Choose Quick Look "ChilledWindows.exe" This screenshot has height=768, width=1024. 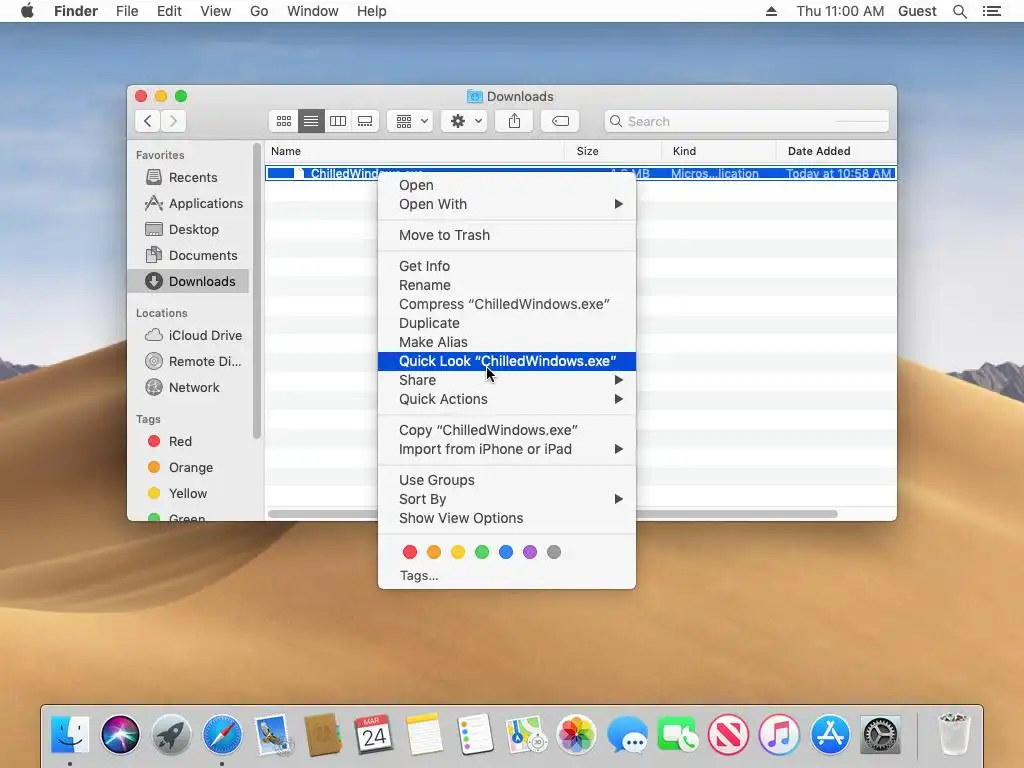coord(507,361)
